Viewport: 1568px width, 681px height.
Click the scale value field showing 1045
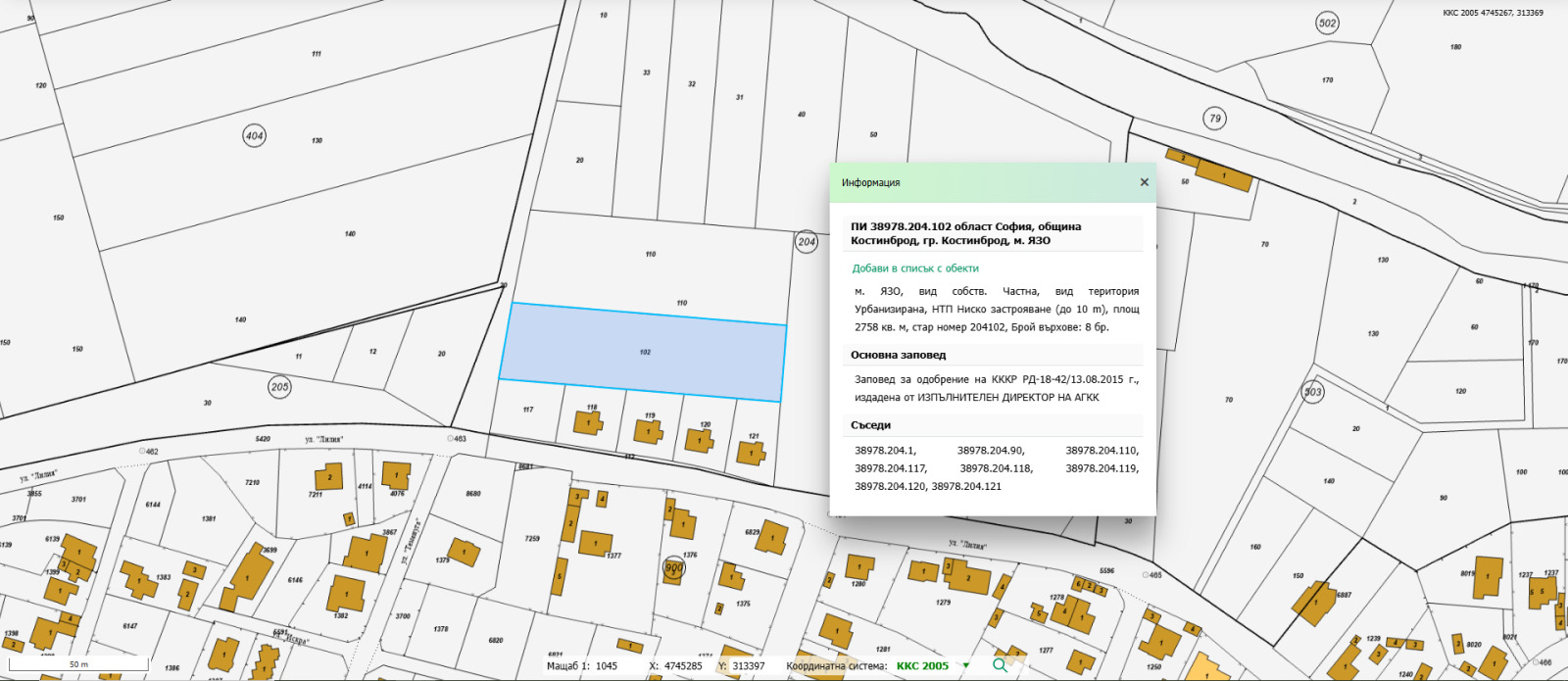tap(607, 666)
